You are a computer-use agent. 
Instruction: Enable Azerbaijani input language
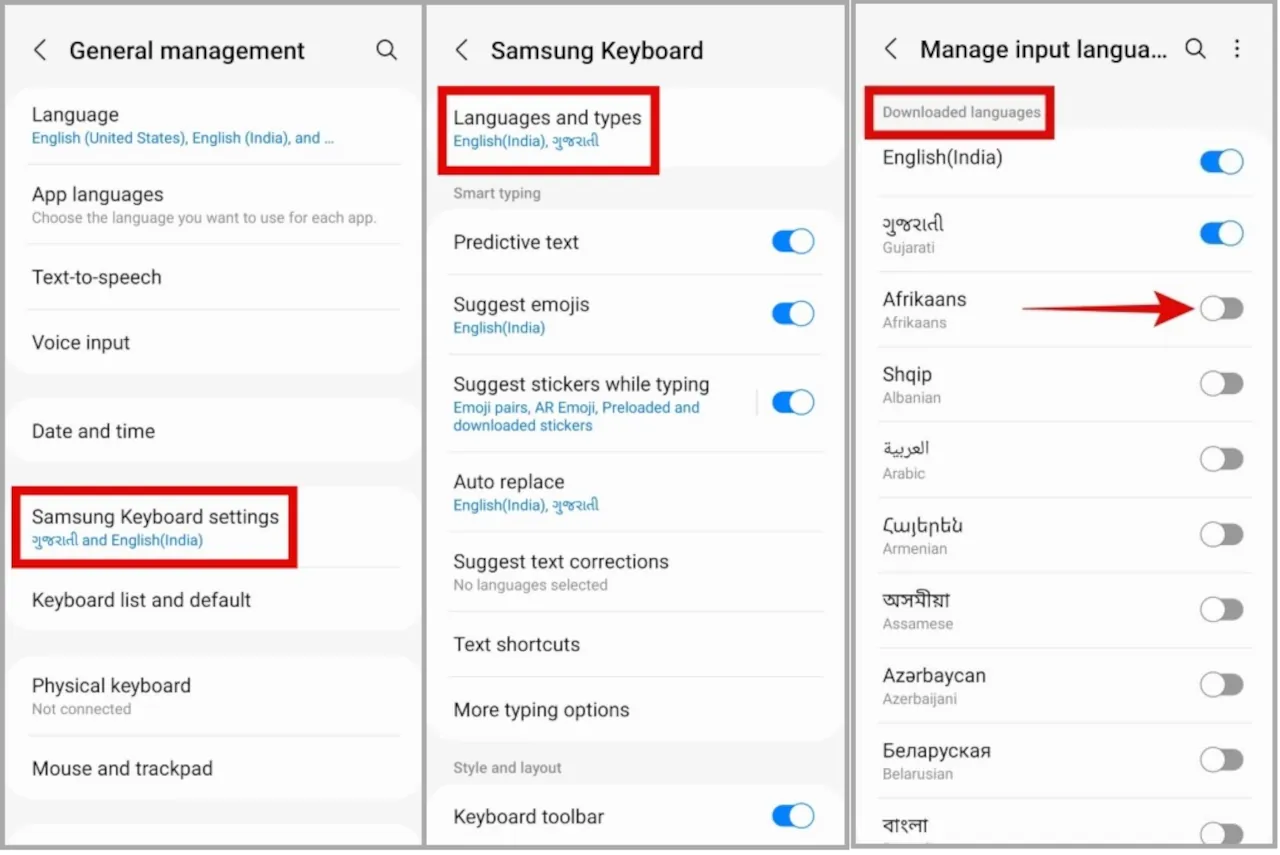coord(1222,685)
